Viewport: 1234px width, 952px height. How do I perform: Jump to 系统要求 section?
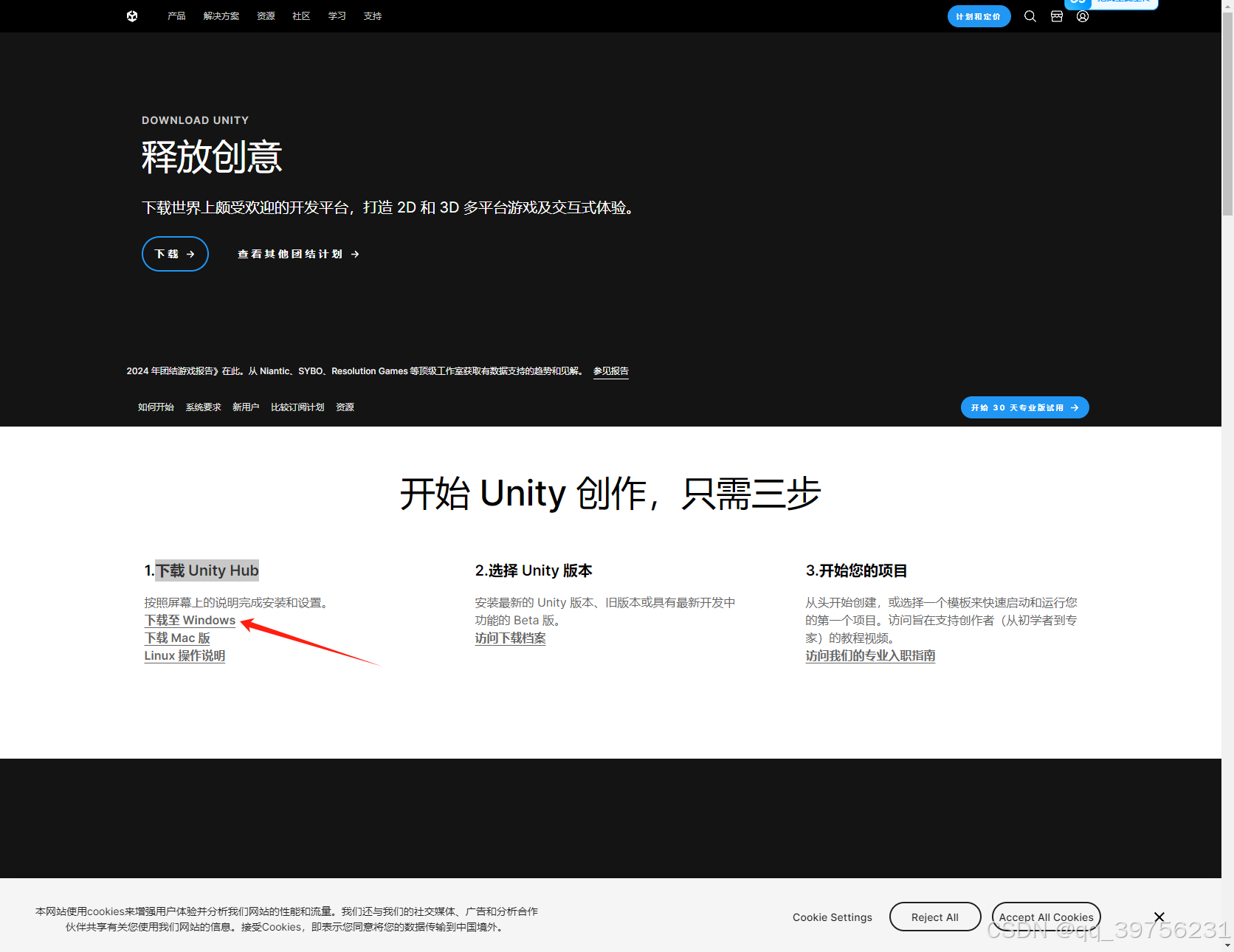pos(203,407)
